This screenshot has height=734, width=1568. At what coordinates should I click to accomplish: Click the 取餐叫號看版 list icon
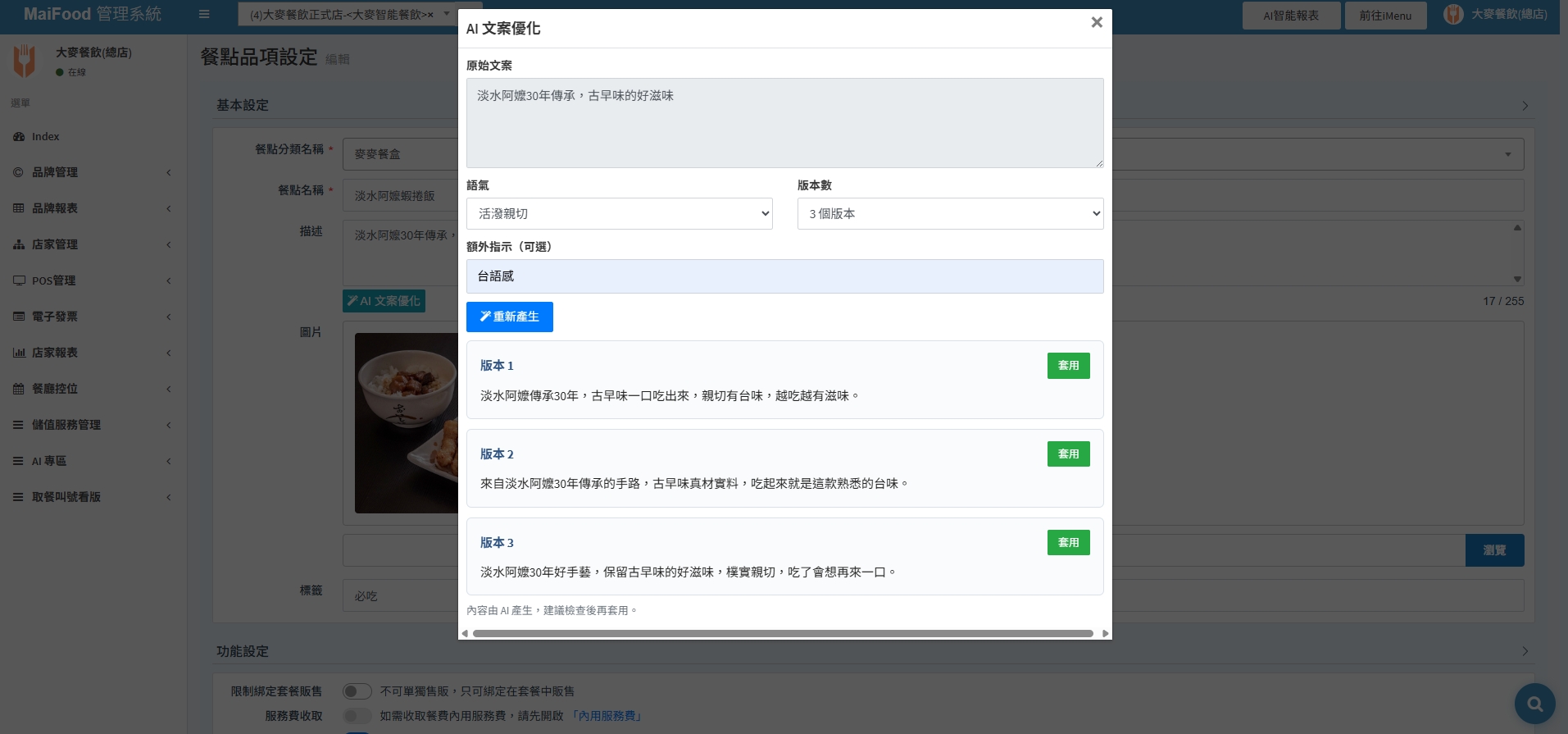coord(18,497)
